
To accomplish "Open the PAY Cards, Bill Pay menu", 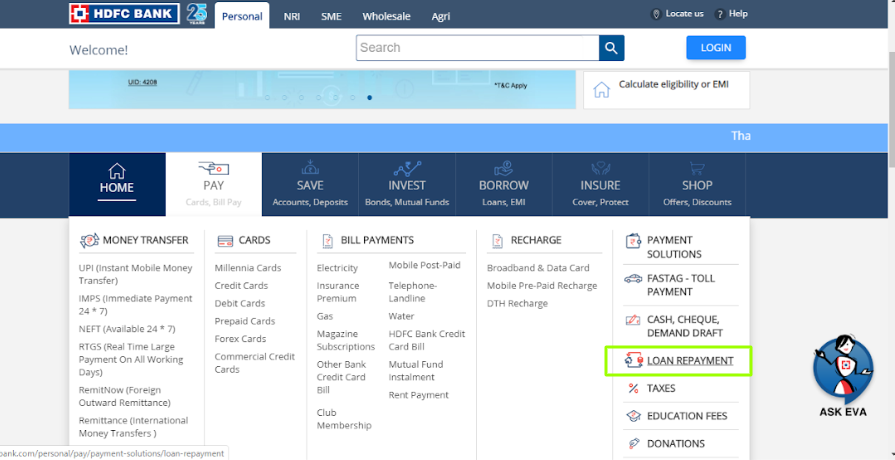I will pos(214,184).
